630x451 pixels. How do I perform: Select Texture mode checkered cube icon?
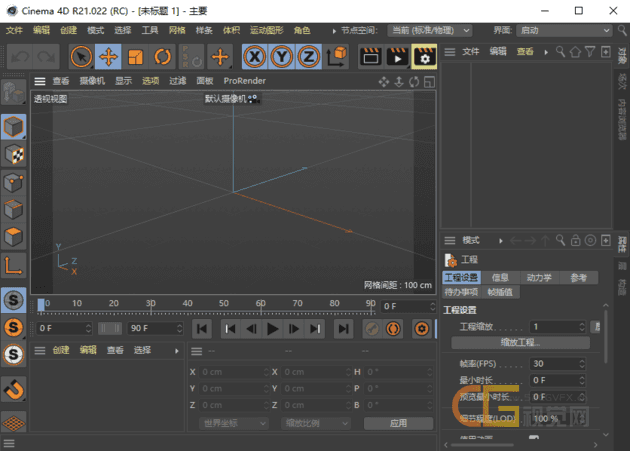tap(13, 155)
